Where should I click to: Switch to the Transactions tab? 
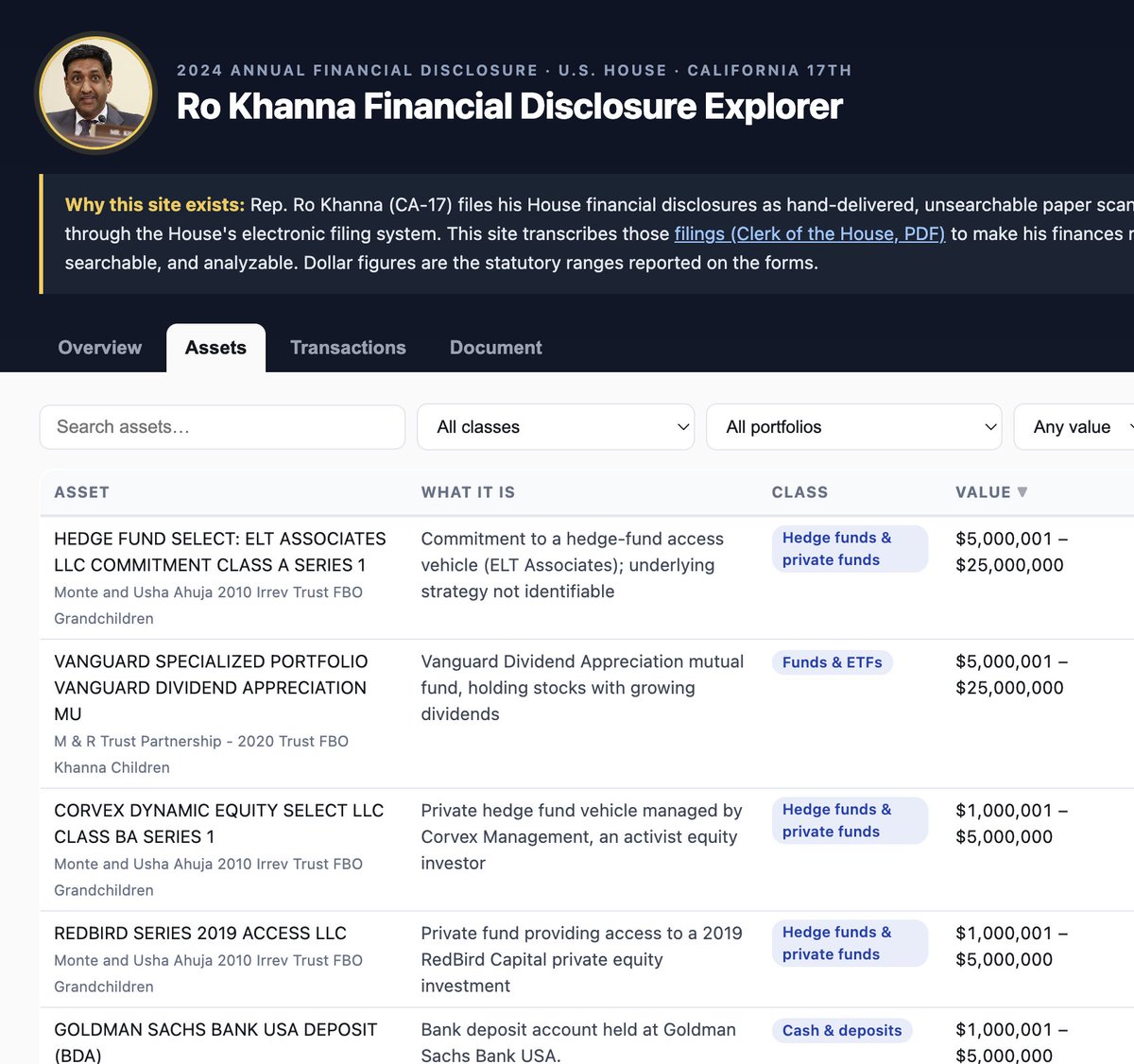point(348,348)
